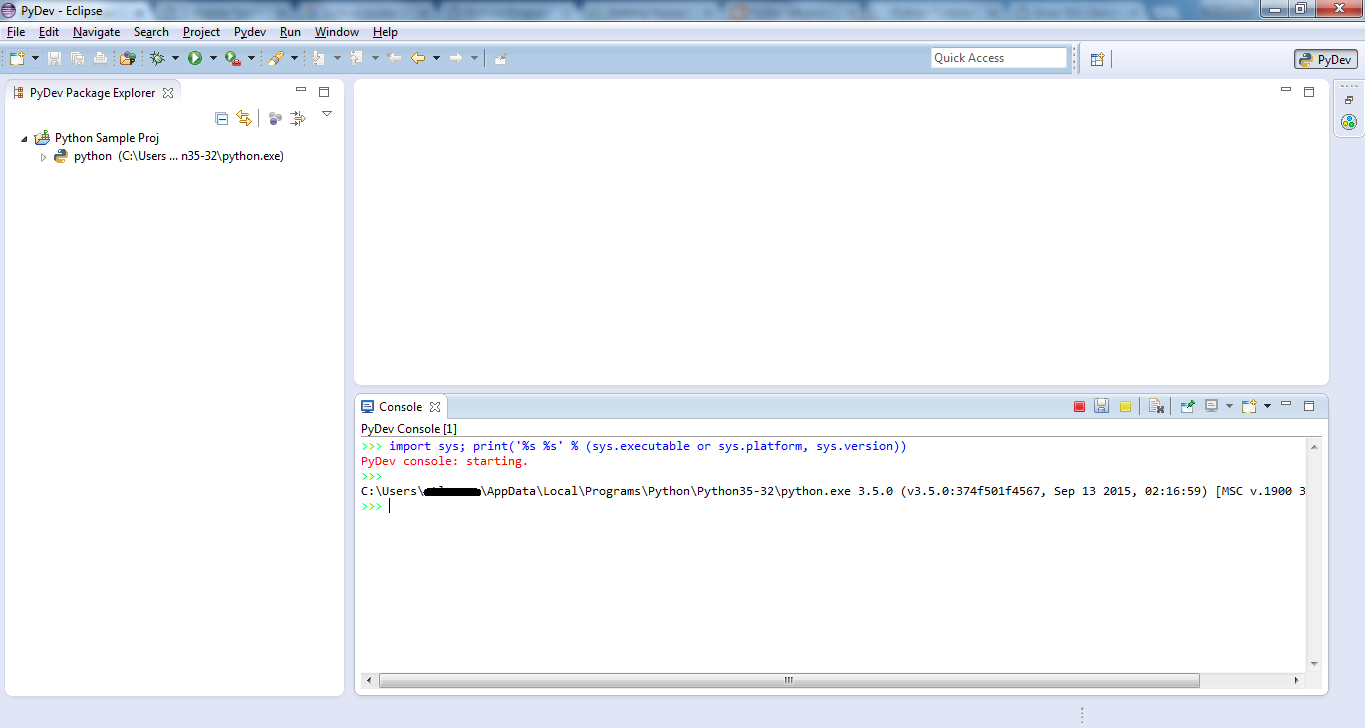Open the Back history dropdown arrow
This screenshot has height=728, width=1365.
tap(436, 58)
